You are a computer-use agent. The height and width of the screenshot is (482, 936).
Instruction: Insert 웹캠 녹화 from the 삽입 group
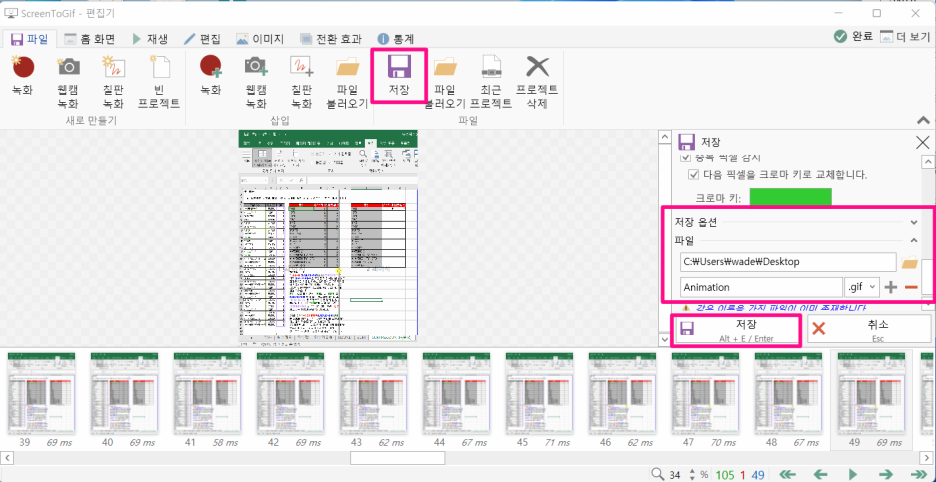tap(255, 82)
